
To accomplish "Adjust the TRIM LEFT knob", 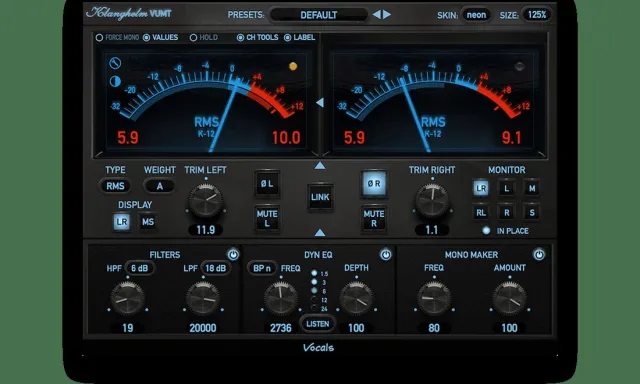I will (x=206, y=201).
